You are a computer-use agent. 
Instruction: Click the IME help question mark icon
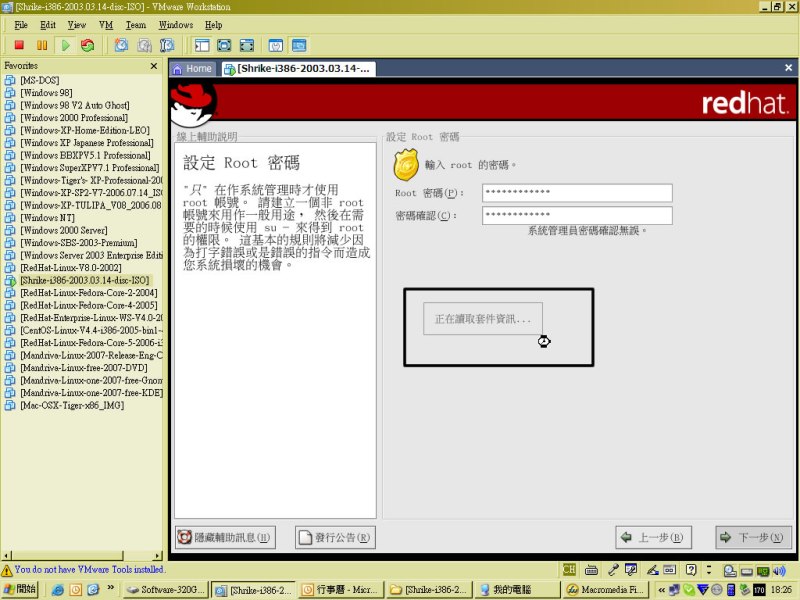[691, 570]
